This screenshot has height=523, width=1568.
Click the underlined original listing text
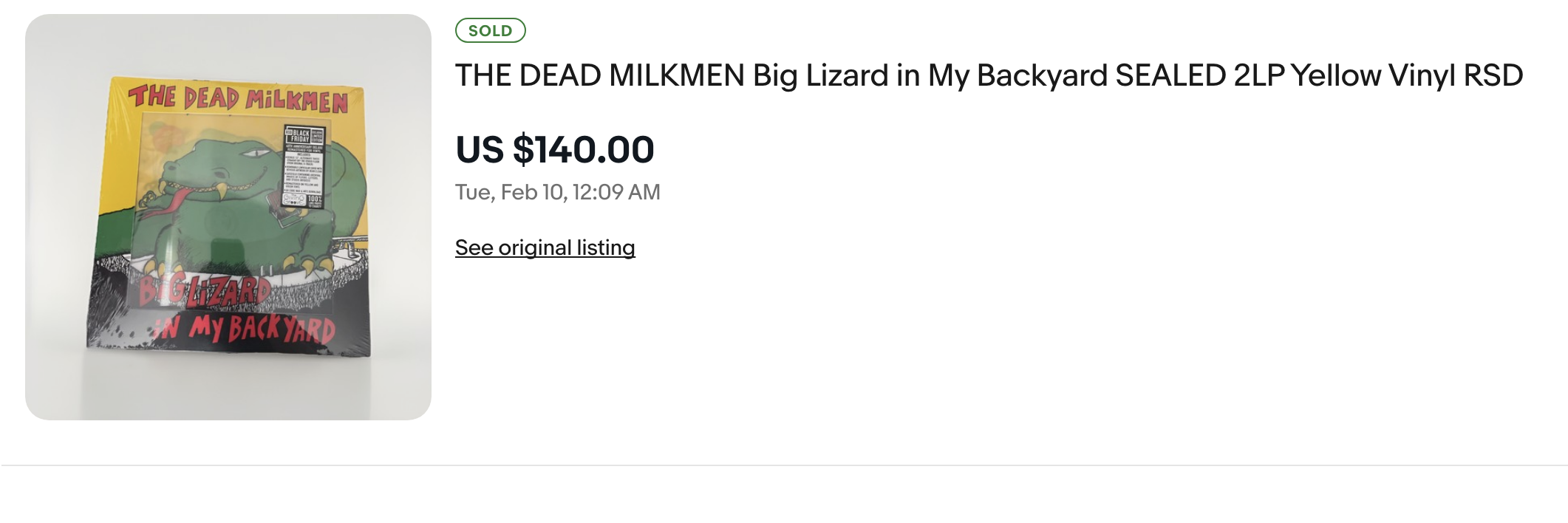point(545,248)
